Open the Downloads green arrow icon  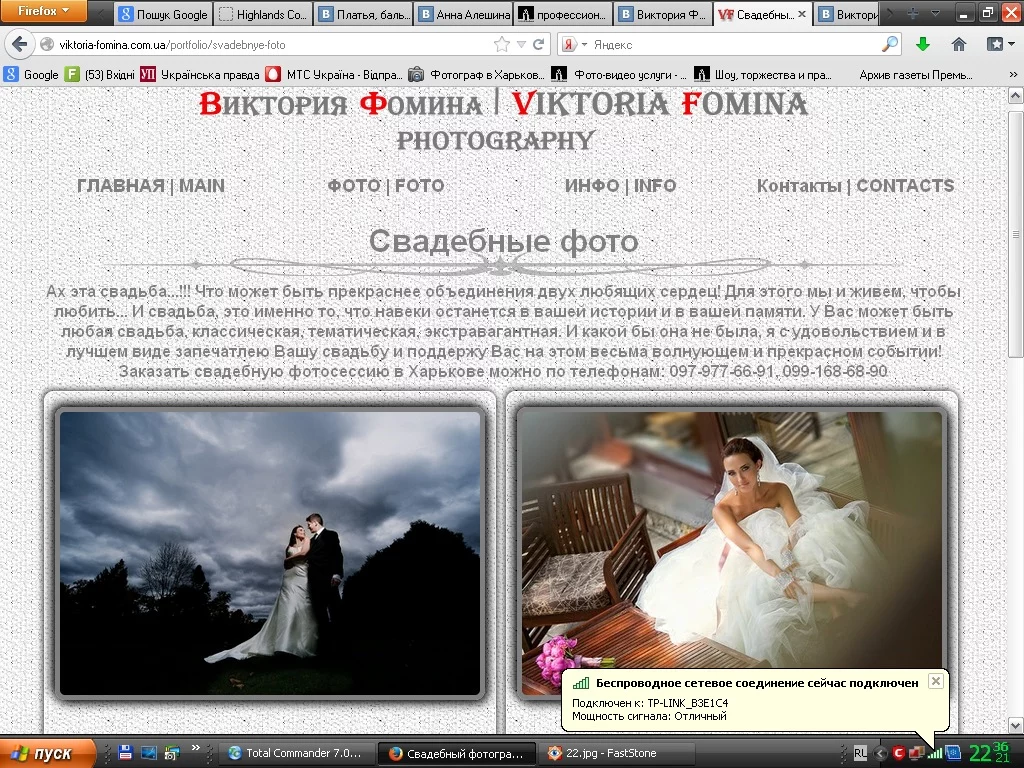[923, 44]
